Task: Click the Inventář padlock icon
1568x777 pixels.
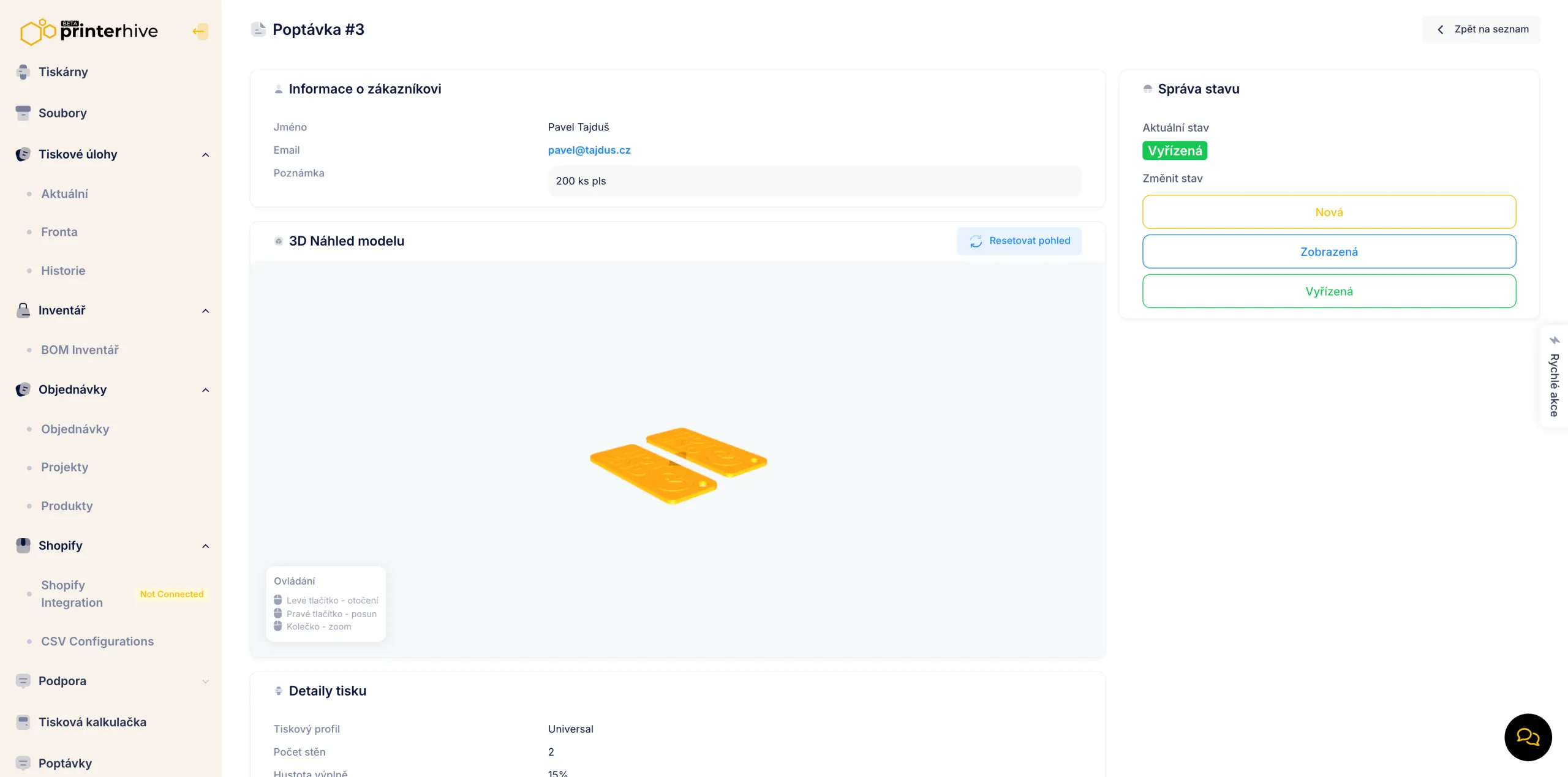Action: [x=23, y=310]
